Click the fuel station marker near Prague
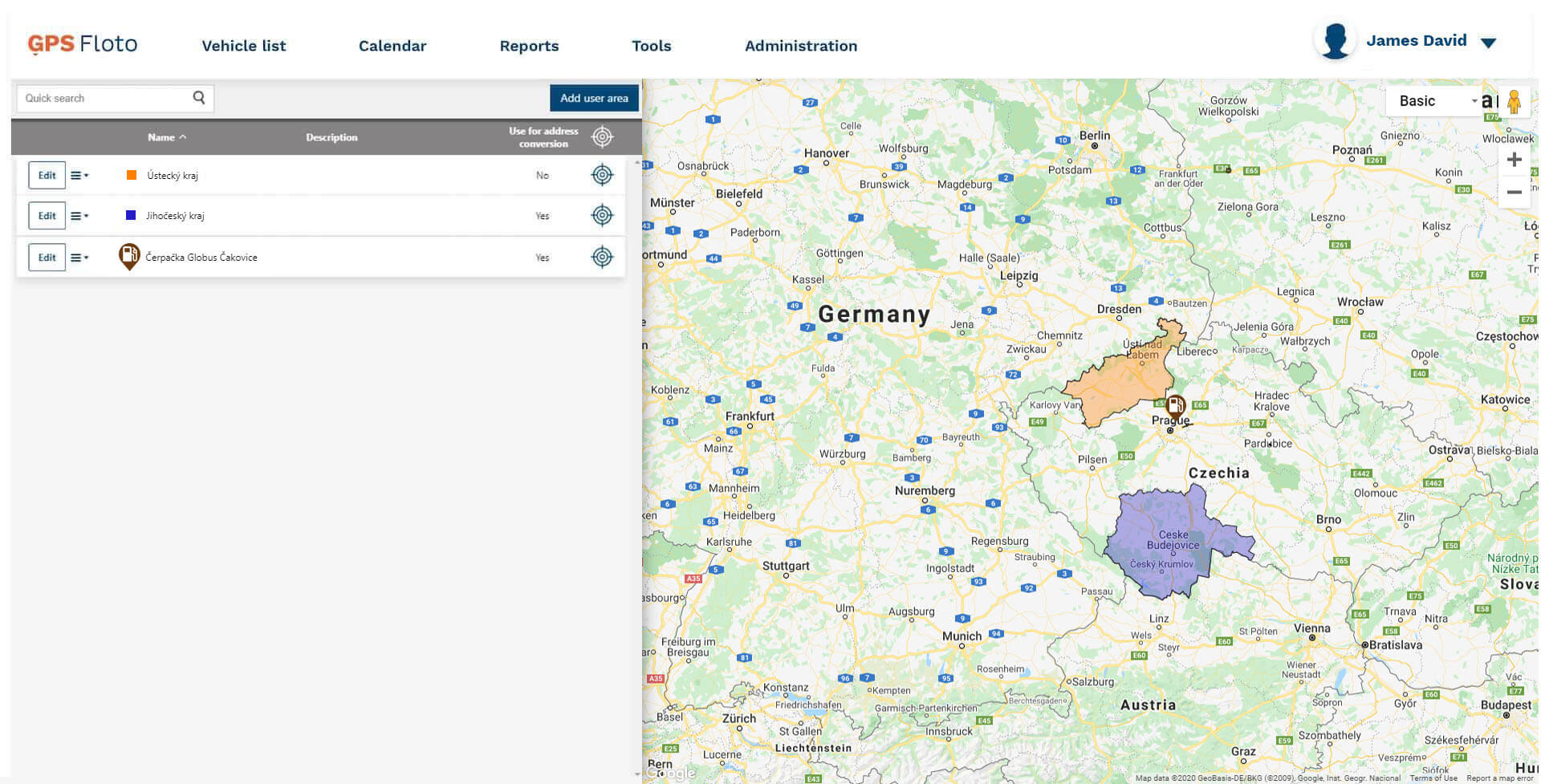Viewport: 1541px width, 784px height. (1175, 406)
